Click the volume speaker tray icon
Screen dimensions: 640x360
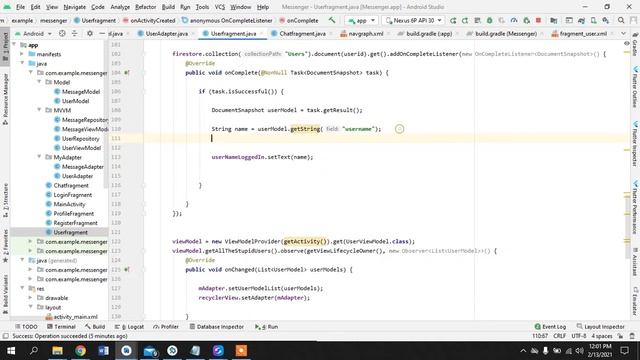pyautogui.click(x=579, y=351)
